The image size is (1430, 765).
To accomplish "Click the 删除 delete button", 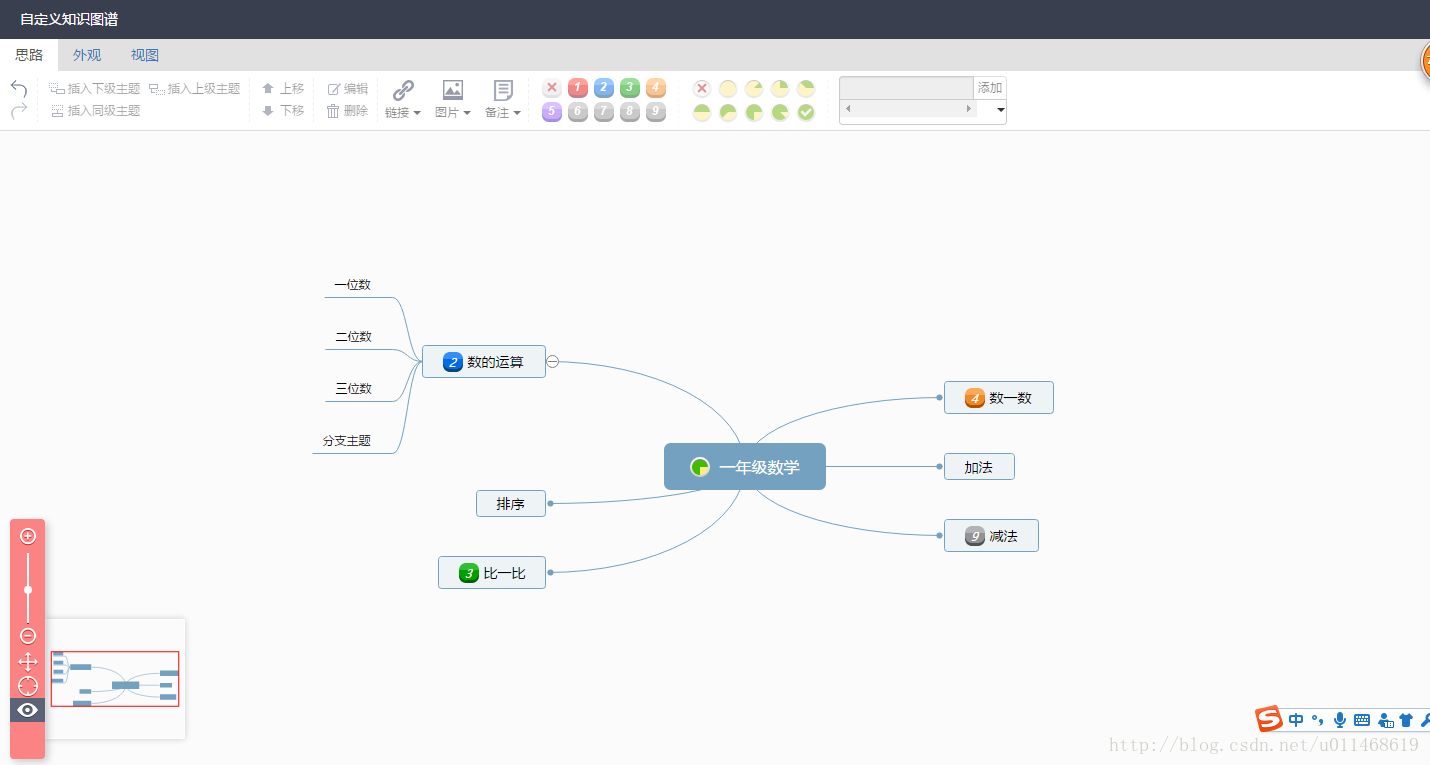I will click(x=348, y=111).
